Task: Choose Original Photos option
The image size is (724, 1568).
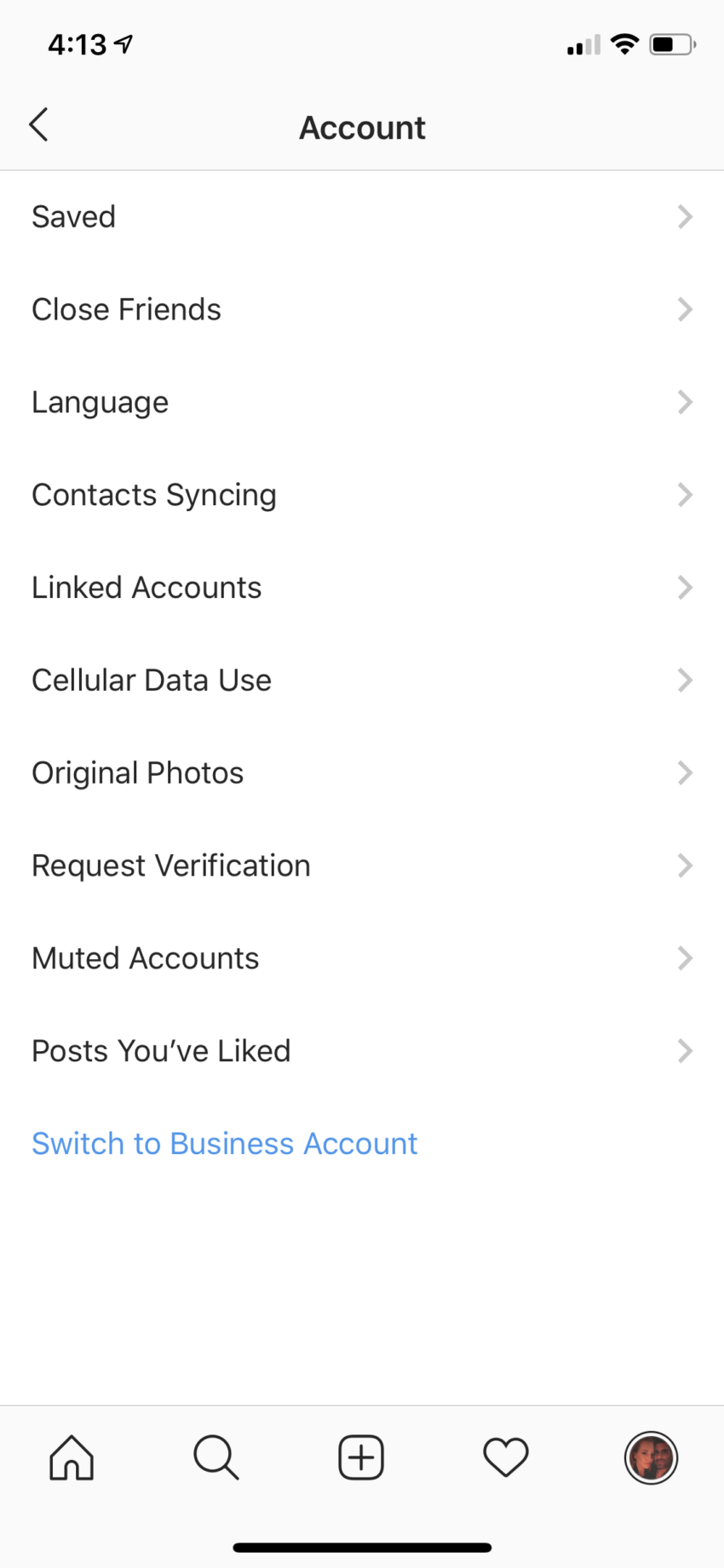Action: [138, 773]
